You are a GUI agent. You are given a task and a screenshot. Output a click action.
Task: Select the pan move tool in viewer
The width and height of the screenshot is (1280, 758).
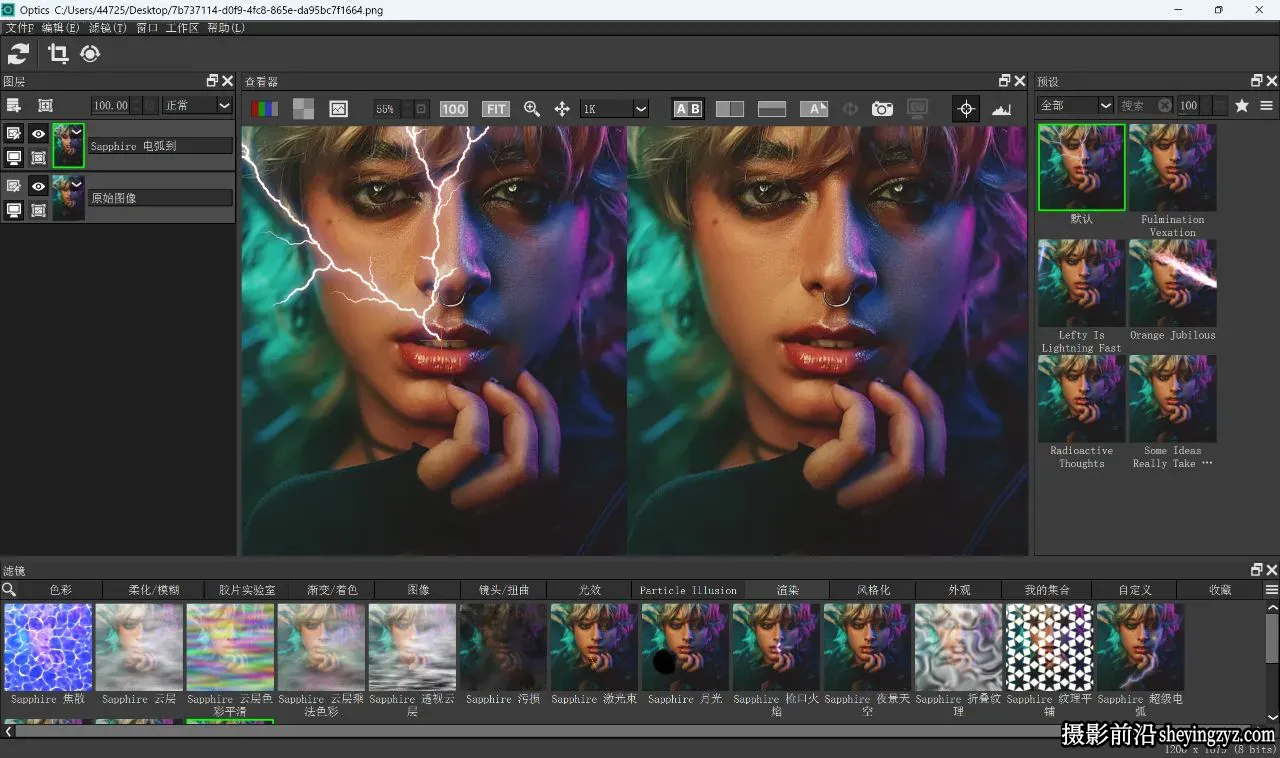[562, 109]
